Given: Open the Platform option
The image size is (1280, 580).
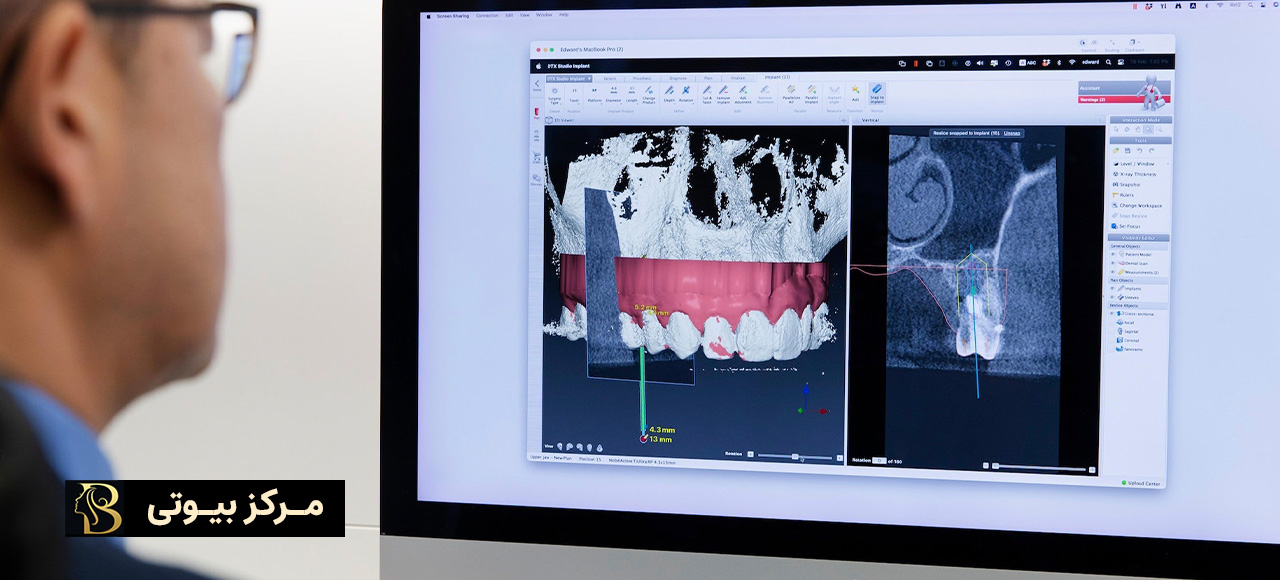Looking at the screenshot, I should [594, 96].
